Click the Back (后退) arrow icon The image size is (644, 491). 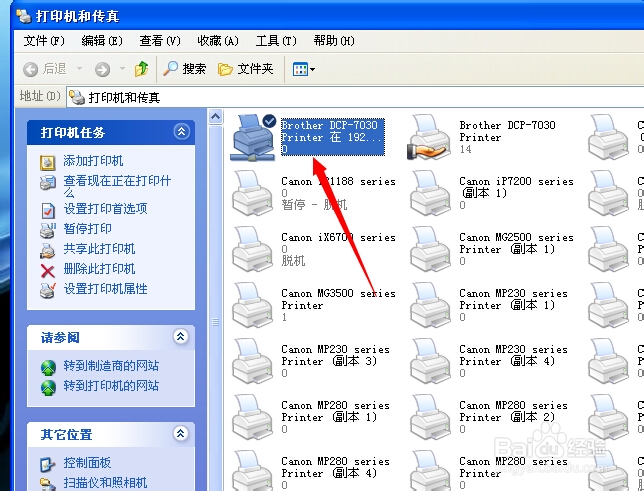click(30, 69)
